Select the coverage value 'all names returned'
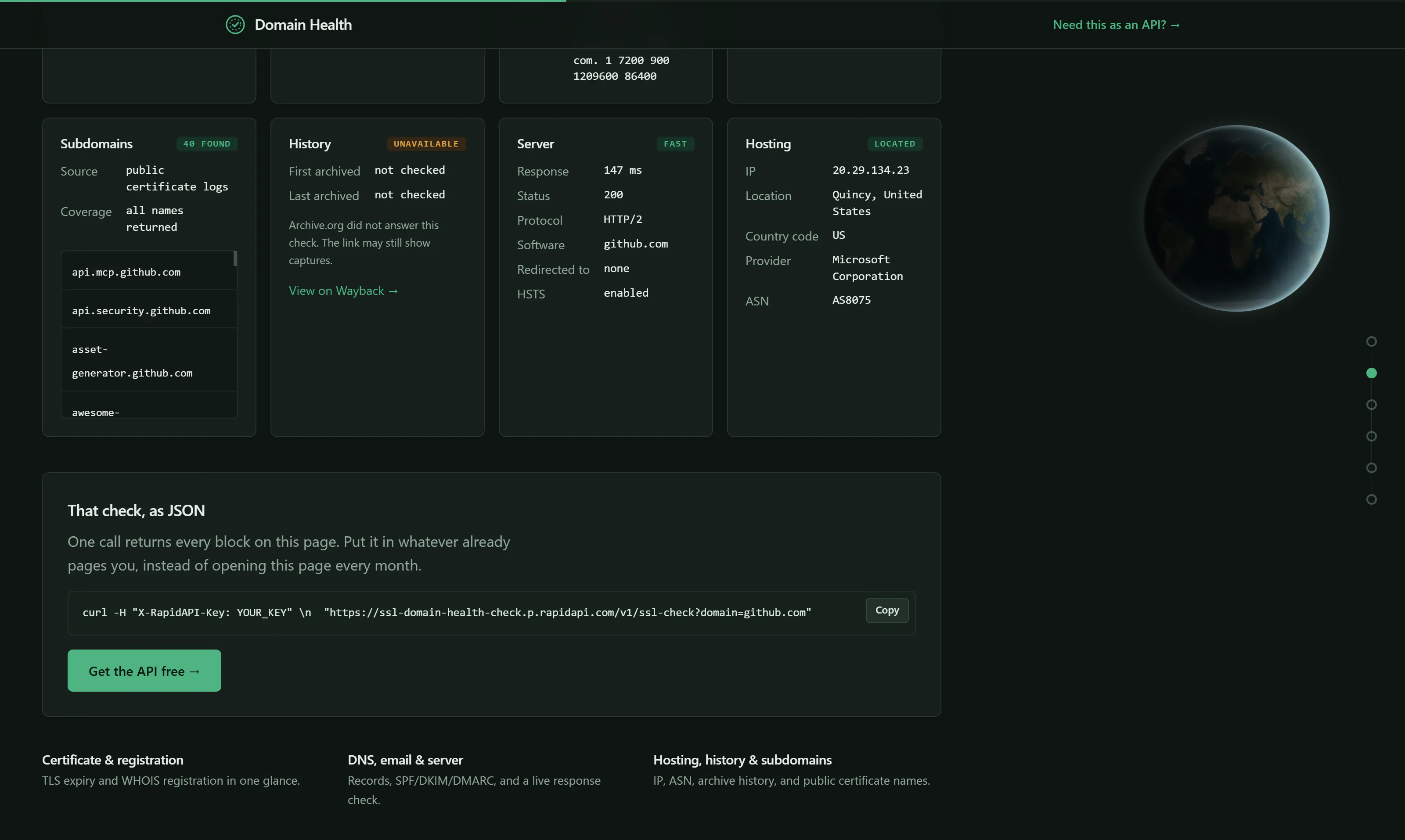 155,219
